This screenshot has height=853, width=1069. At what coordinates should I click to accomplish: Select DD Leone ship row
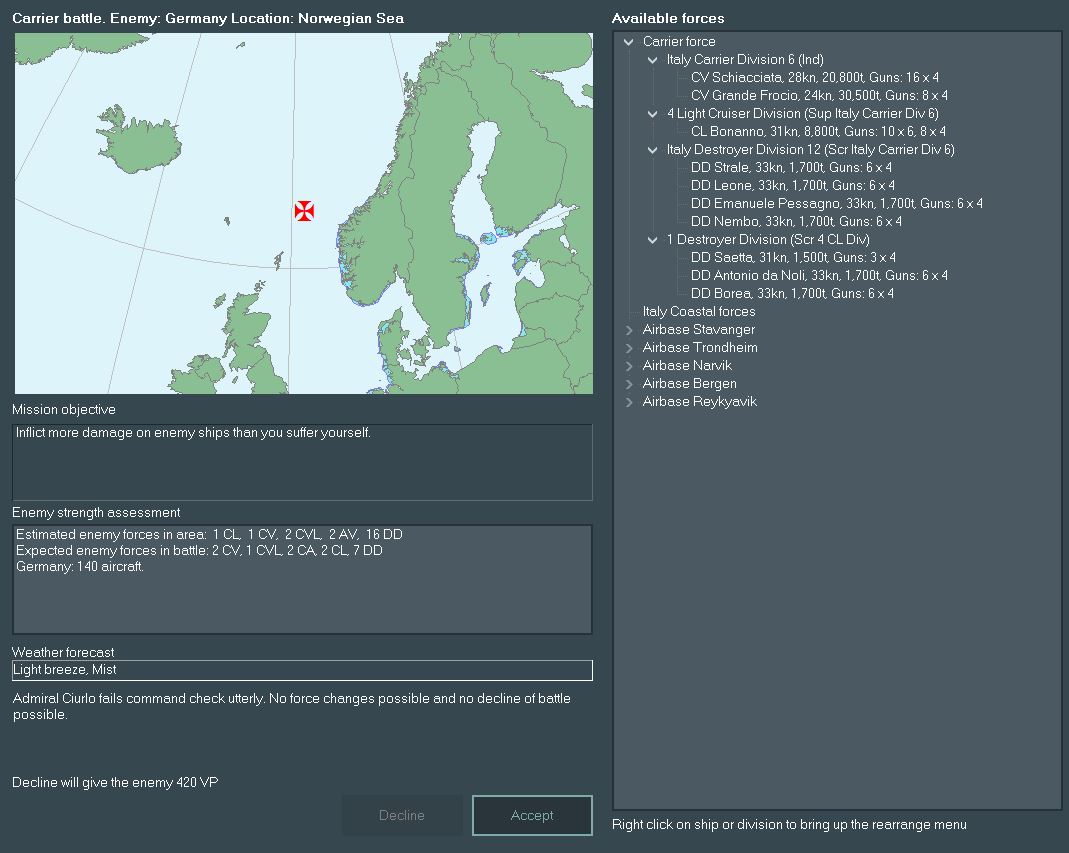[792, 185]
